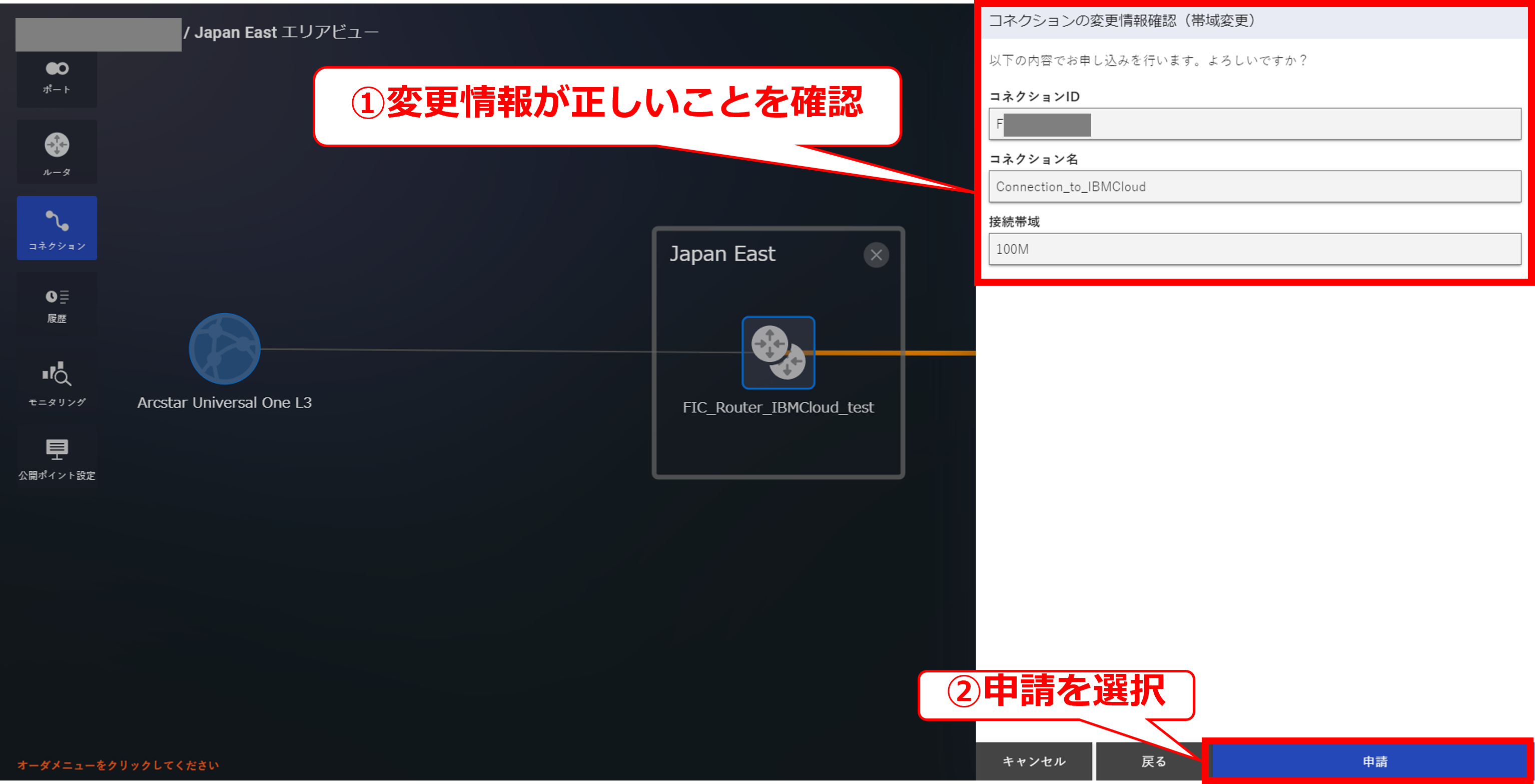Open the ポート (Port) sidebar icon
The height and width of the screenshot is (784, 1535).
(57, 77)
